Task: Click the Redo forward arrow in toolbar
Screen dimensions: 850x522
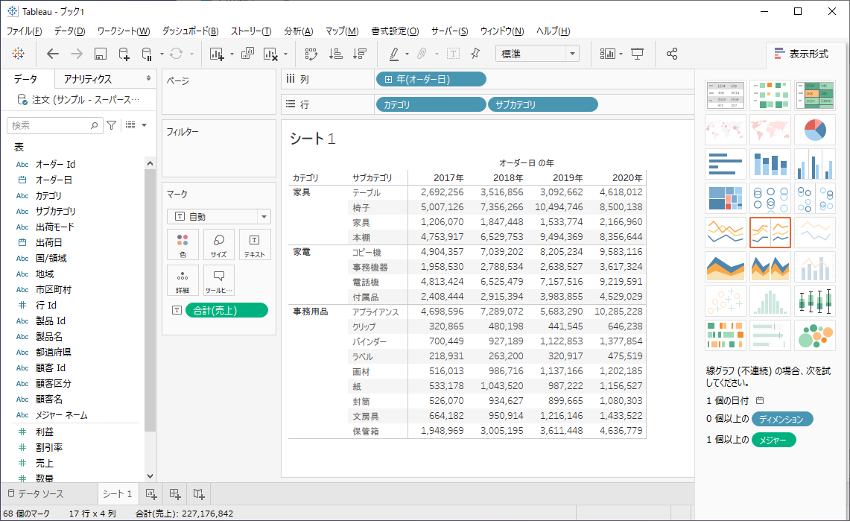Action: (76, 54)
